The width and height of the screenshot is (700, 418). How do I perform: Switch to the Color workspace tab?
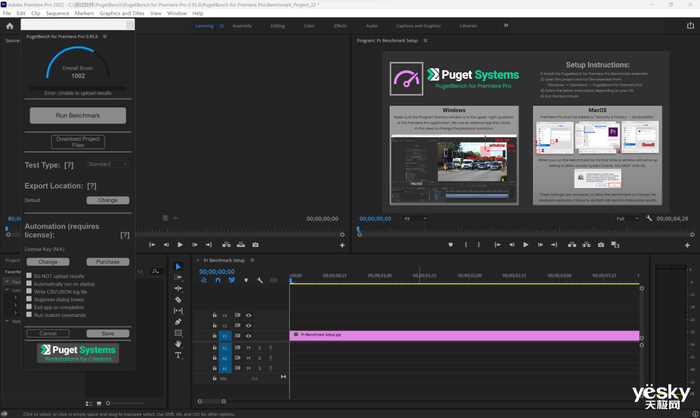click(x=307, y=25)
